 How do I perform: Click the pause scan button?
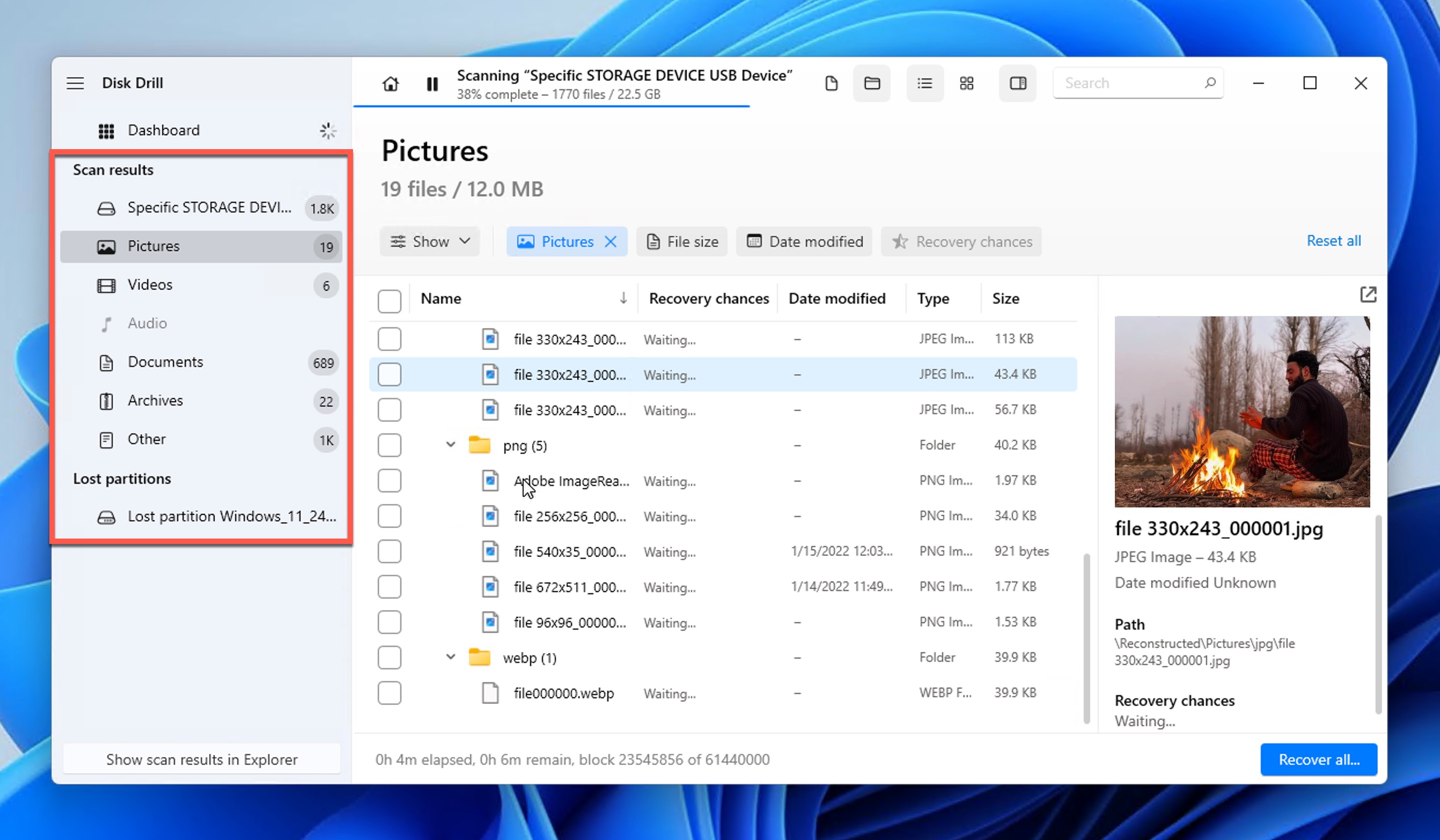(432, 83)
